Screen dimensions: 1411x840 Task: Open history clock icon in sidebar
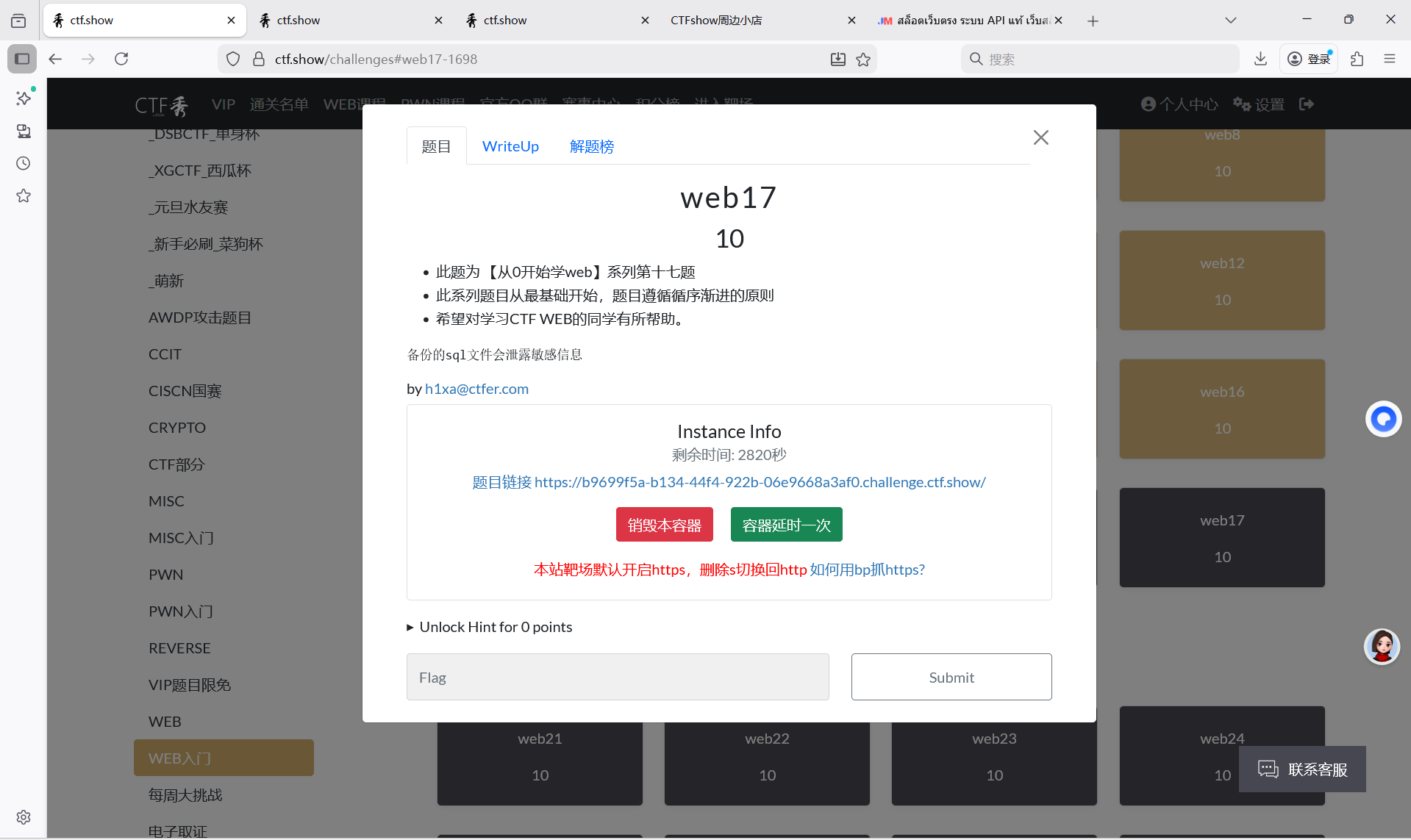[24, 163]
